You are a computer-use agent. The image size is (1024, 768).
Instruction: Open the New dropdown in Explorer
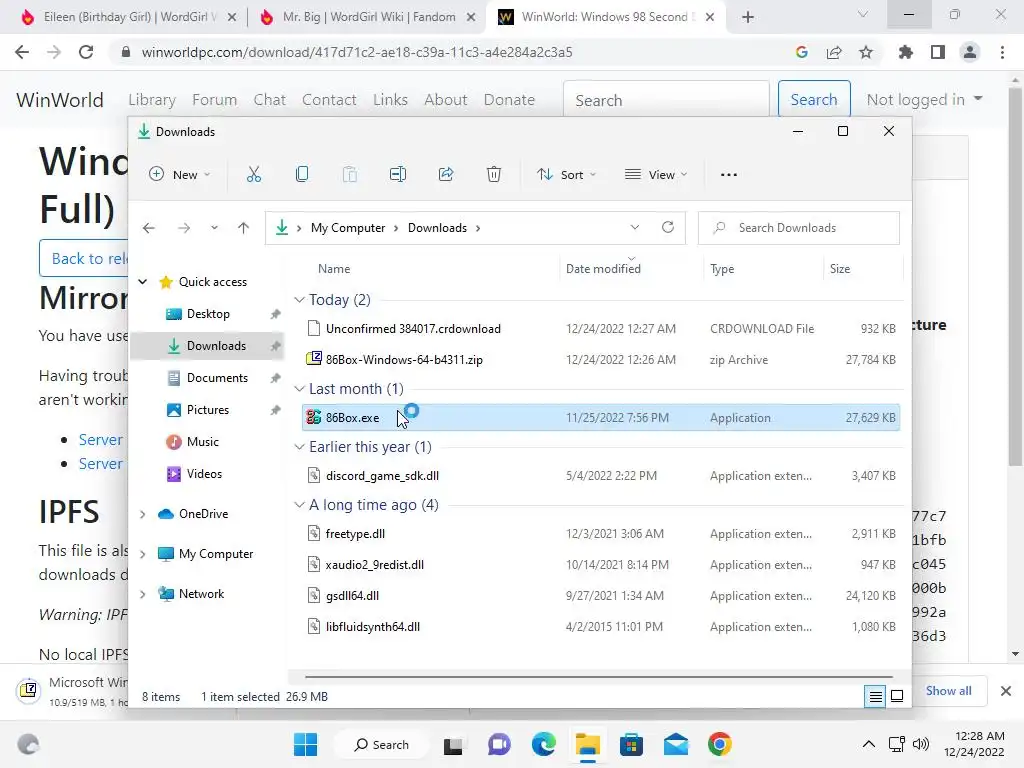[180, 174]
